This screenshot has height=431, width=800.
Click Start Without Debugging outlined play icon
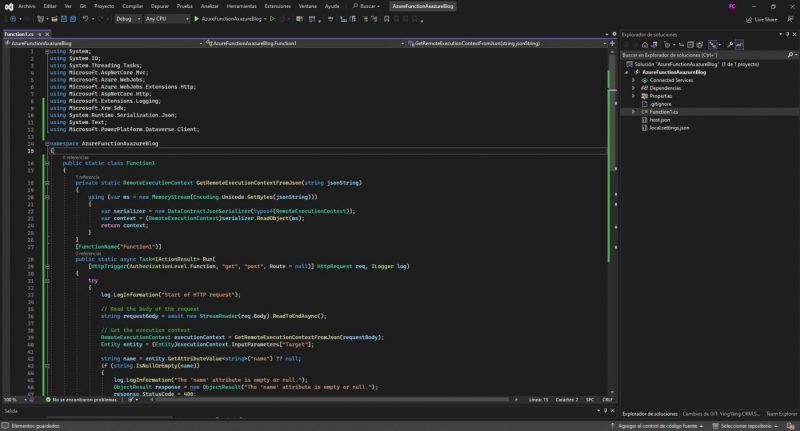pos(272,19)
